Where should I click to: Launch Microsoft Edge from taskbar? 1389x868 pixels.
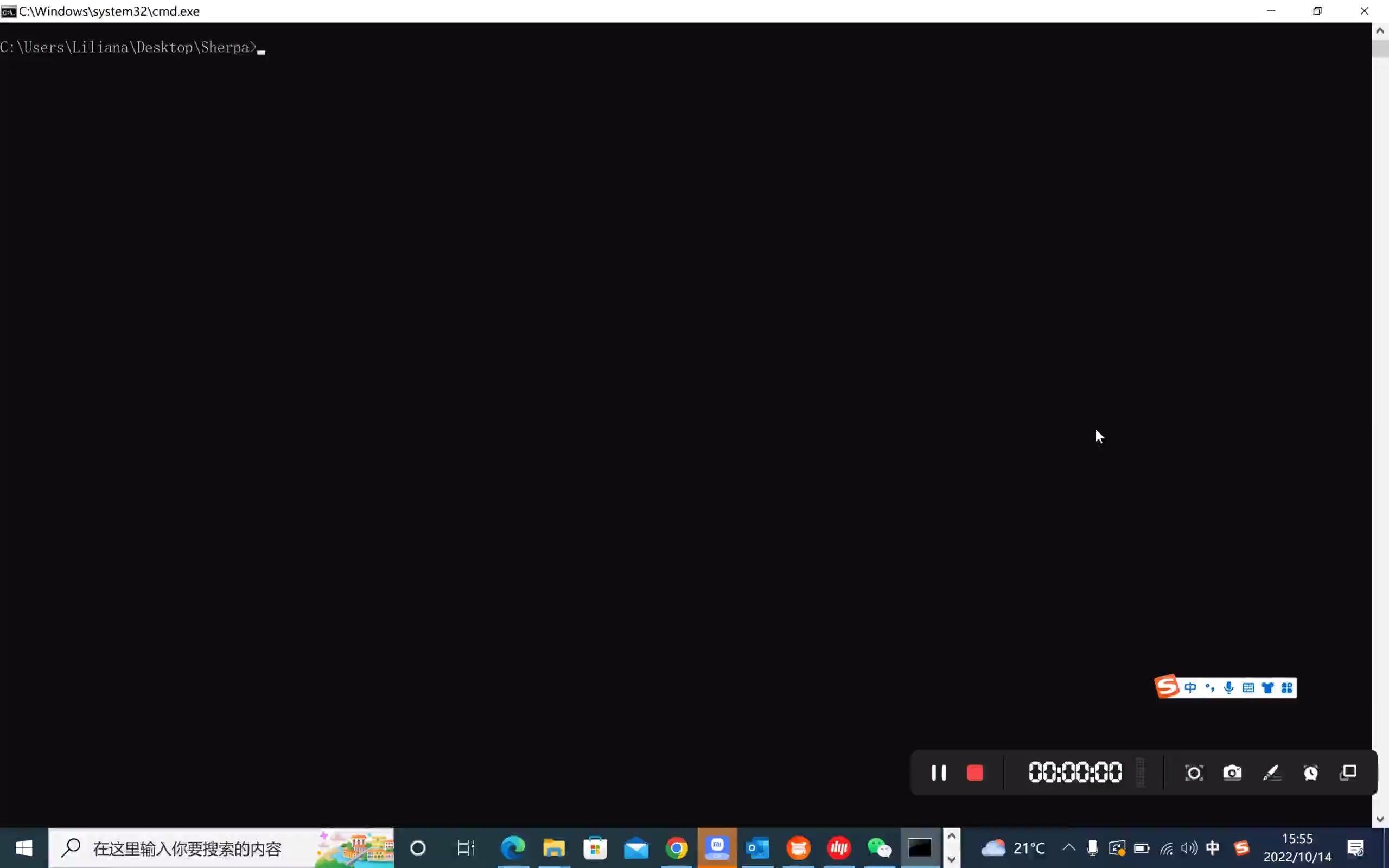point(513,848)
